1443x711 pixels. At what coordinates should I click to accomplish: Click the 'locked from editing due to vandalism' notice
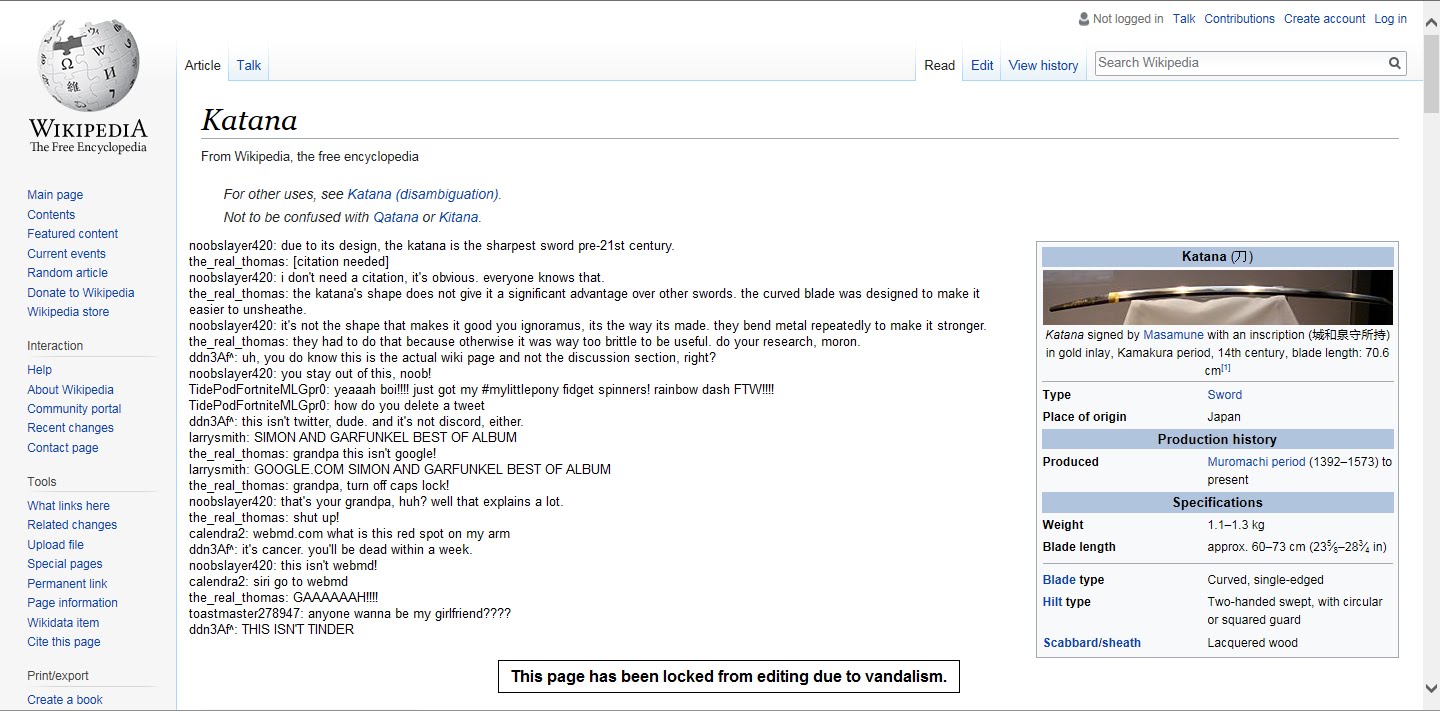pyautogui.click(x=729, y=676)
